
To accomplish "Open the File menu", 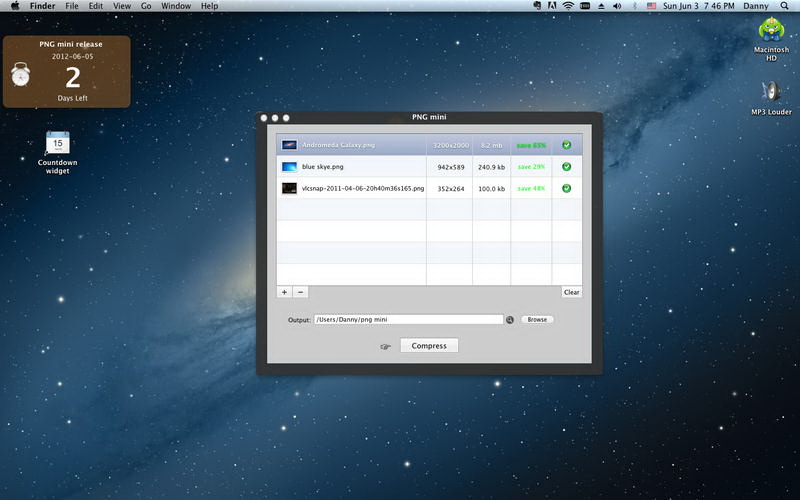I will pyautogui.click(x=72, y=6).
